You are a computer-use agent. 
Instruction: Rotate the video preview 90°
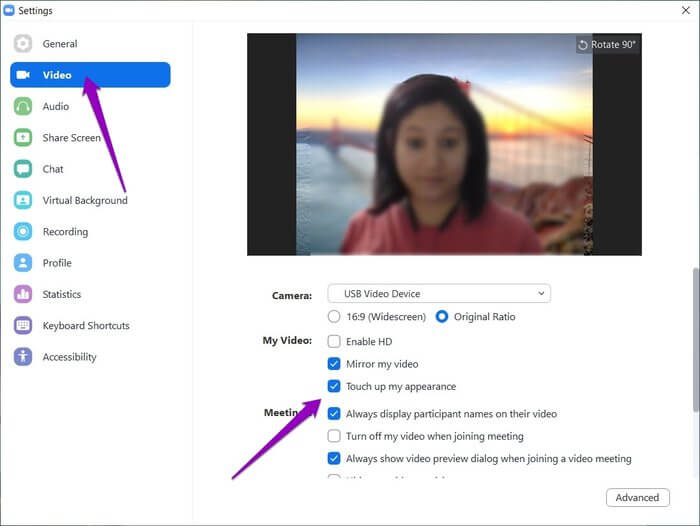click(607, 45)
